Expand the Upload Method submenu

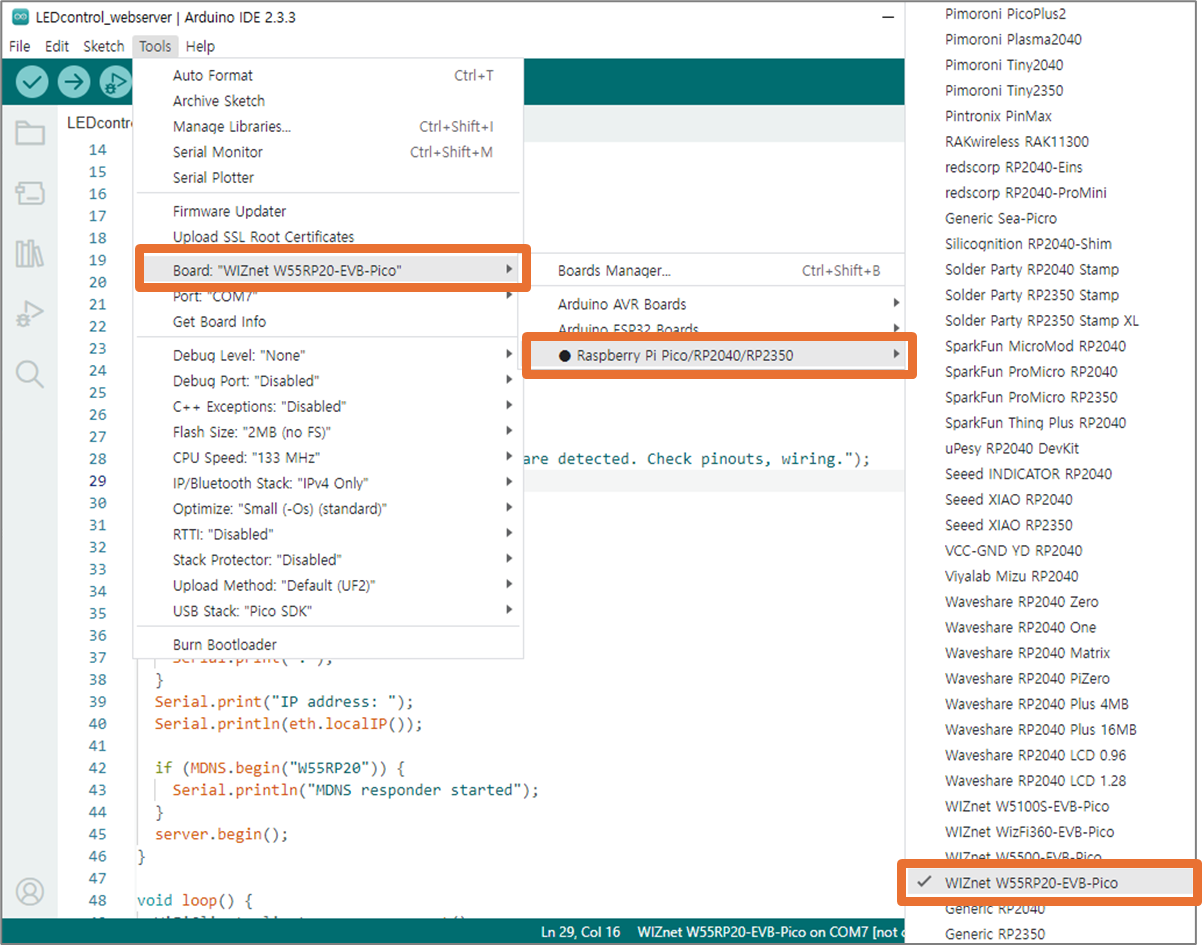coord(328,585)
